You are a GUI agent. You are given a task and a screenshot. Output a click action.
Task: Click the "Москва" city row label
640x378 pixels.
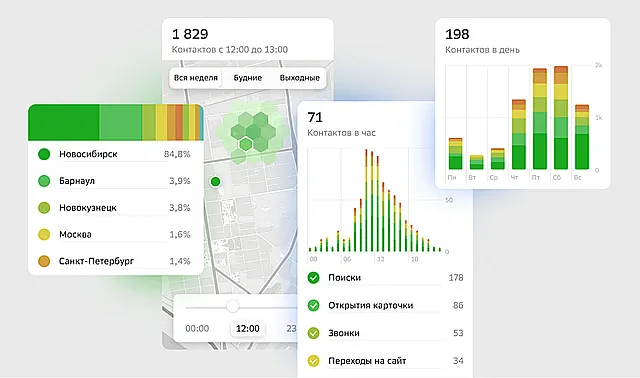75,234
